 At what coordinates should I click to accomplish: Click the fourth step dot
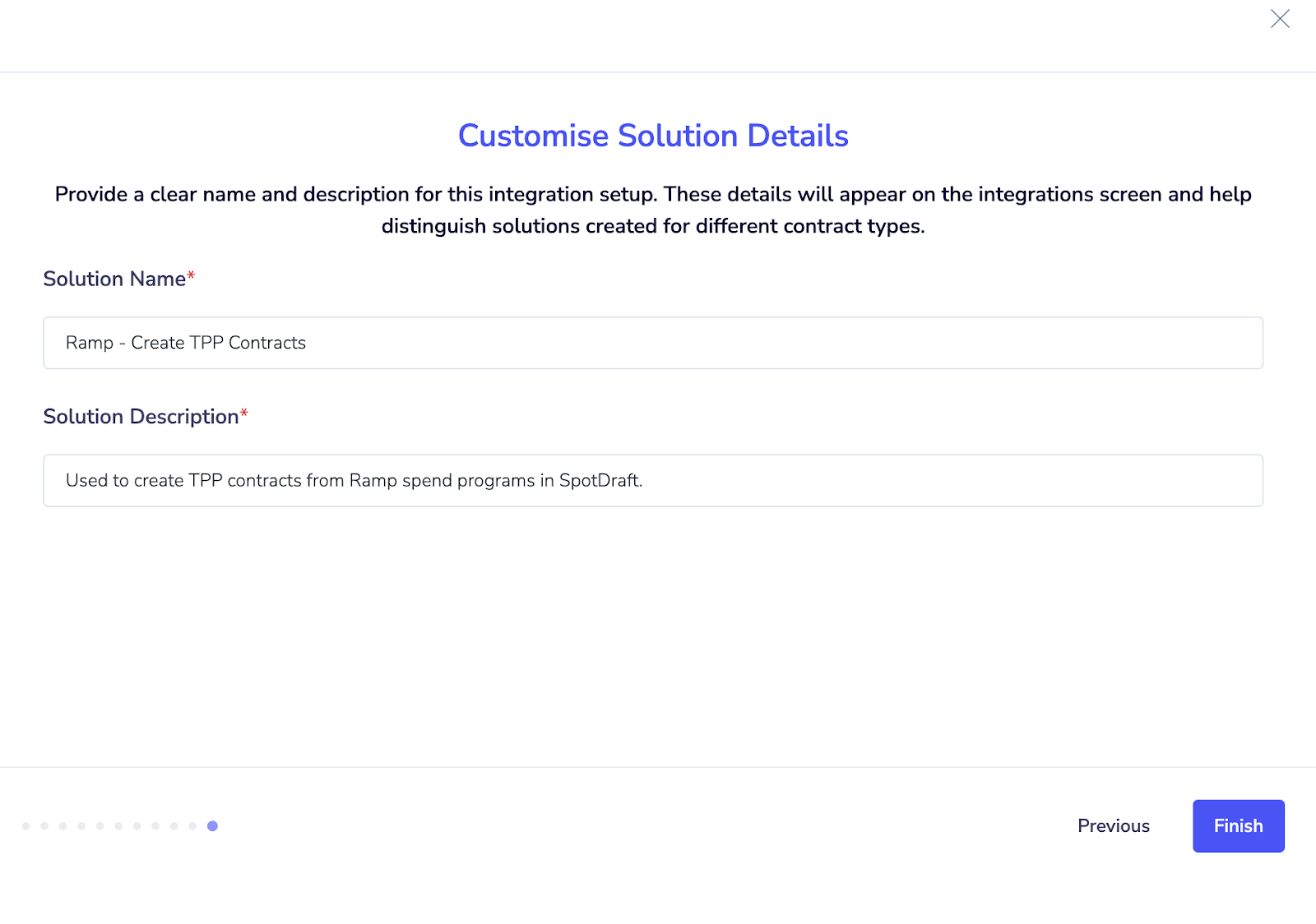[x=81, y=826]
